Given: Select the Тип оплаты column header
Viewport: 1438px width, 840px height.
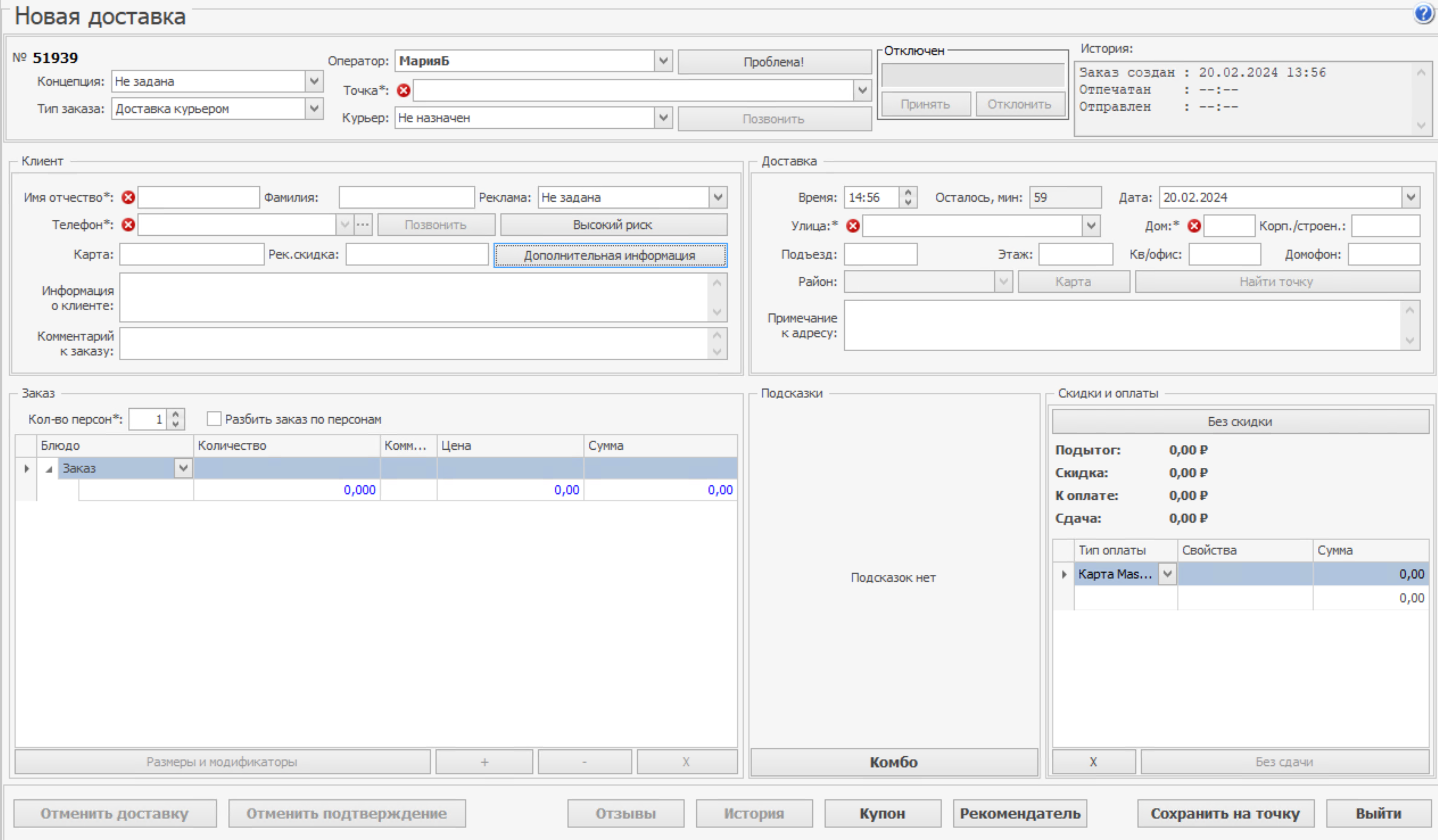Looking at the screenshot, I should click(x=1126, y=551).
